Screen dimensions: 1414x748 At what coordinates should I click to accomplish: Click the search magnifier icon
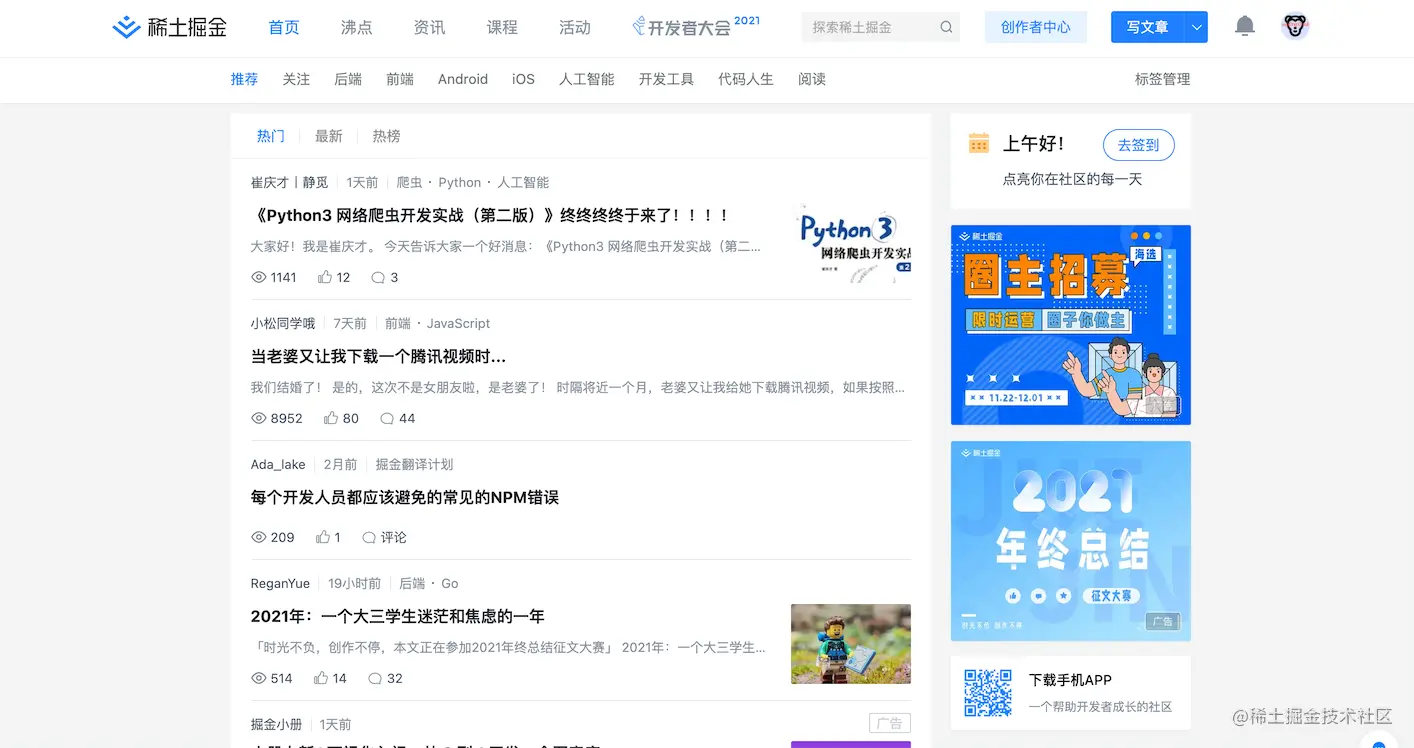click(x=946, y=27)
